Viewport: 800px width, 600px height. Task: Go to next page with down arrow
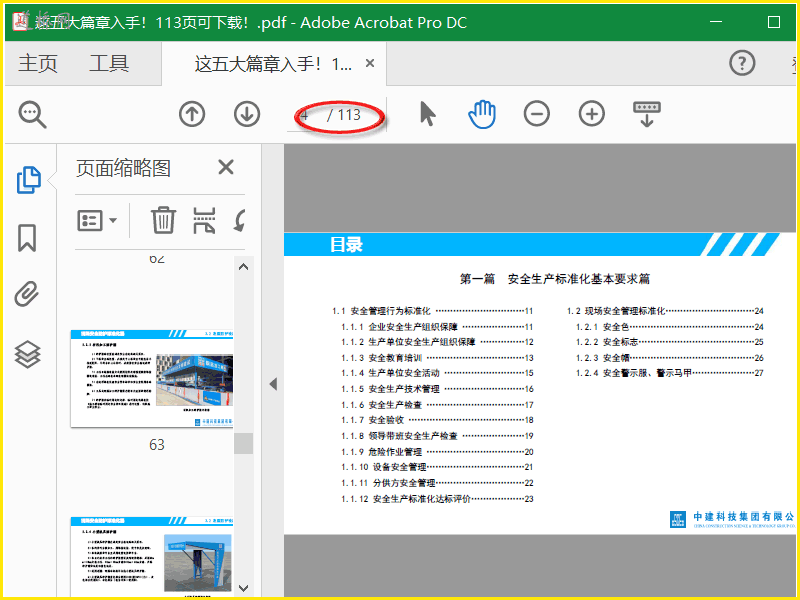point(247,114)
